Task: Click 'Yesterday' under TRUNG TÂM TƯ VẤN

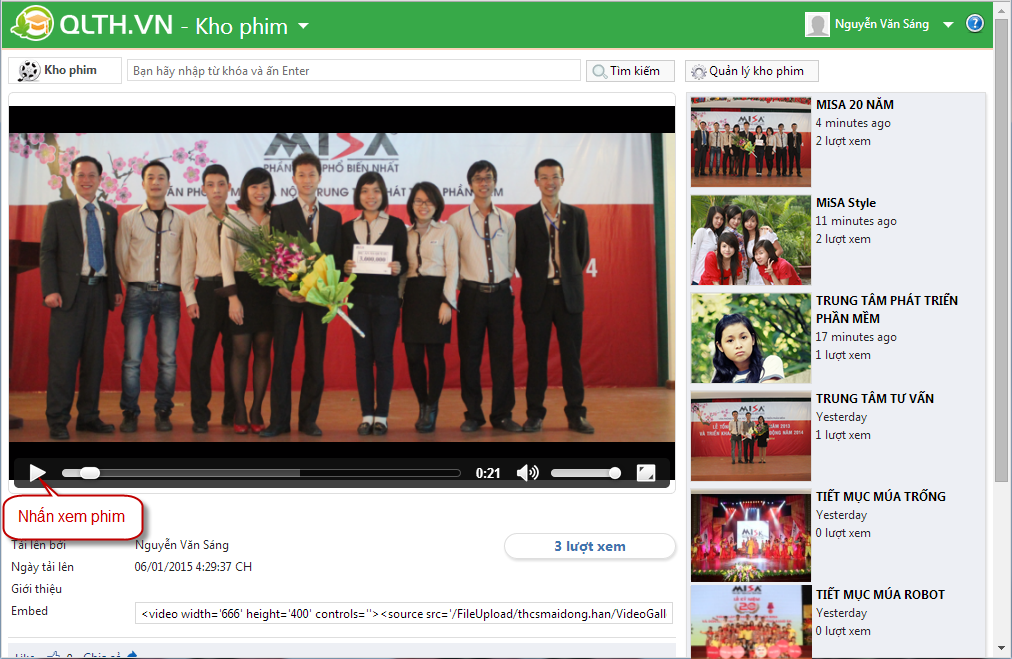Action: point(841,417)
